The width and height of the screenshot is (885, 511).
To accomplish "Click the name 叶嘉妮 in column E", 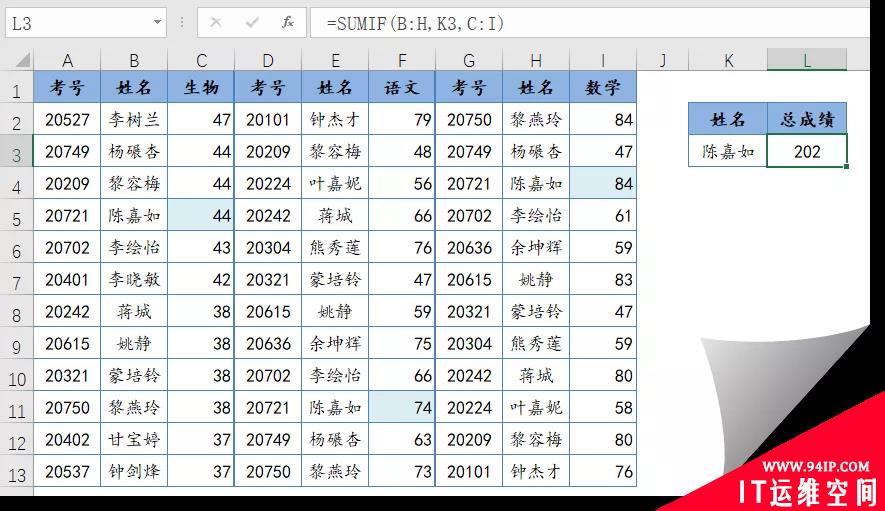I will [335, 183].
